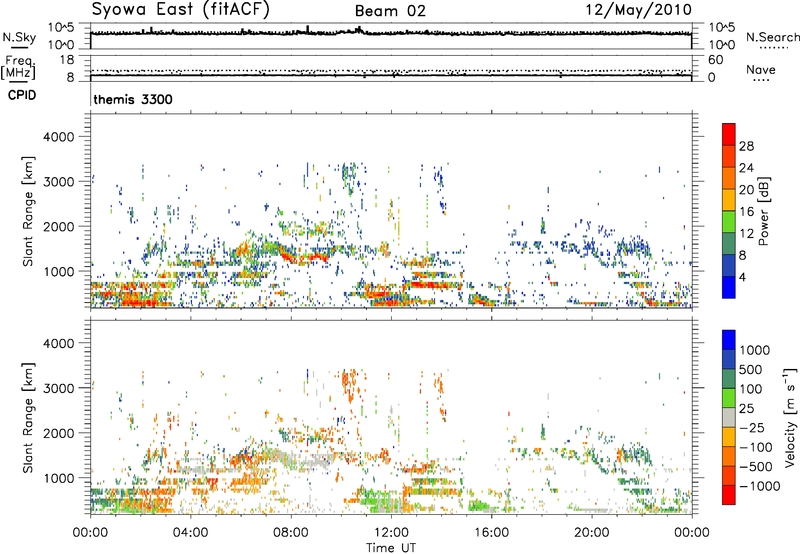Click the '4' power colorbar tick value
The height and width of the screenshot is (554, 800).
click(742, 277)
